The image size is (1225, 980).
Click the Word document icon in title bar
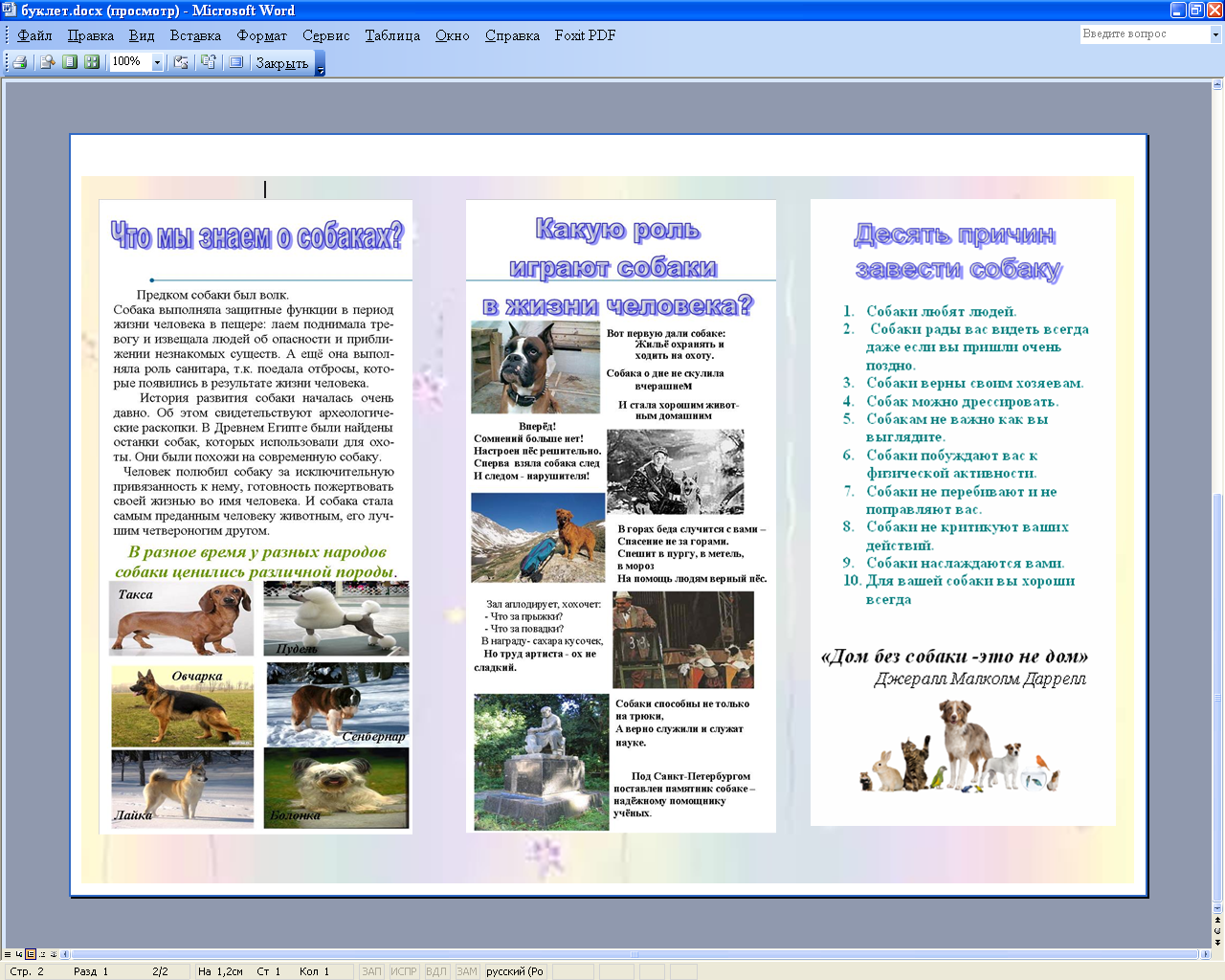(10, 11)
